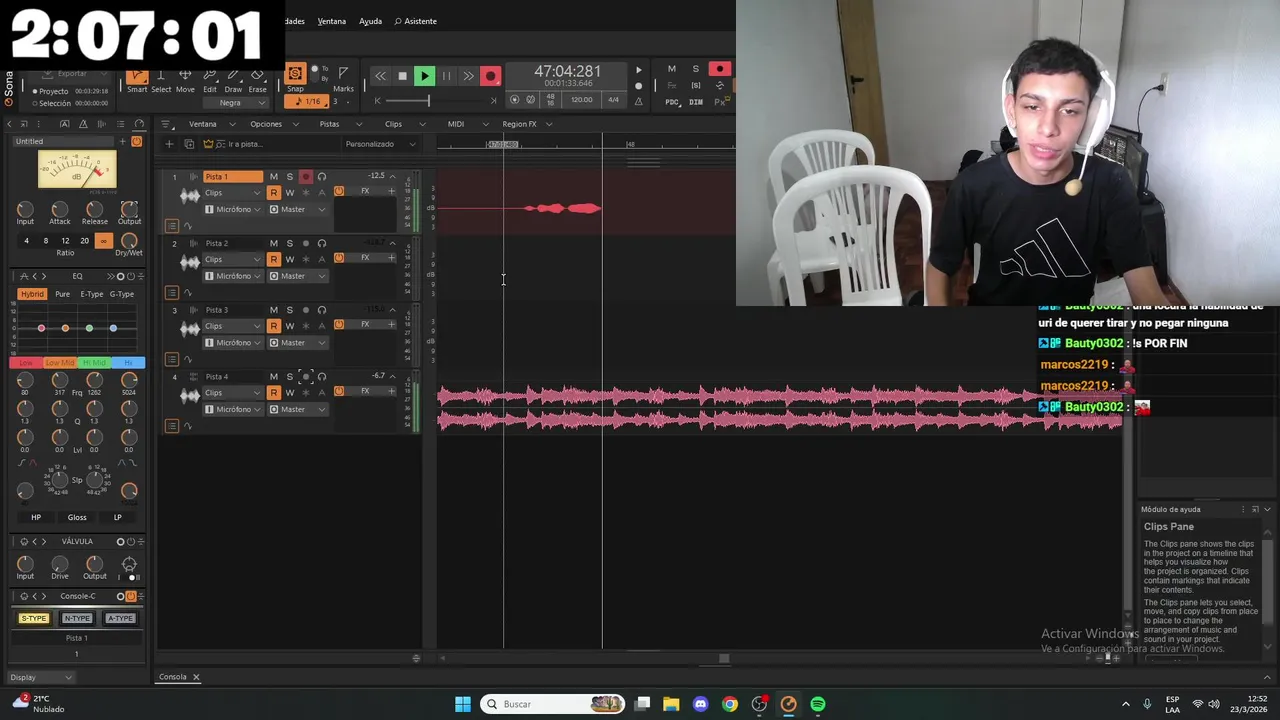This screenshot has height=720, width=1280.
Task: Click the VÁLVULA Drive knob
Action: [60, 564]
